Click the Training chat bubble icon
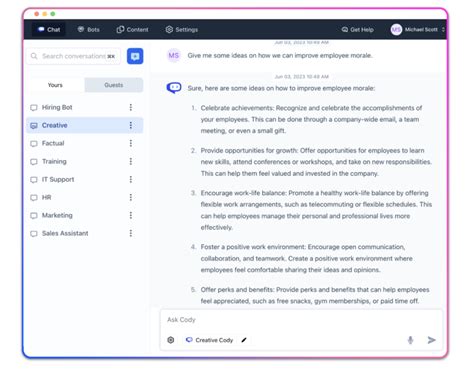The height and width of the screenshot is (381, 474). (34, 162)
